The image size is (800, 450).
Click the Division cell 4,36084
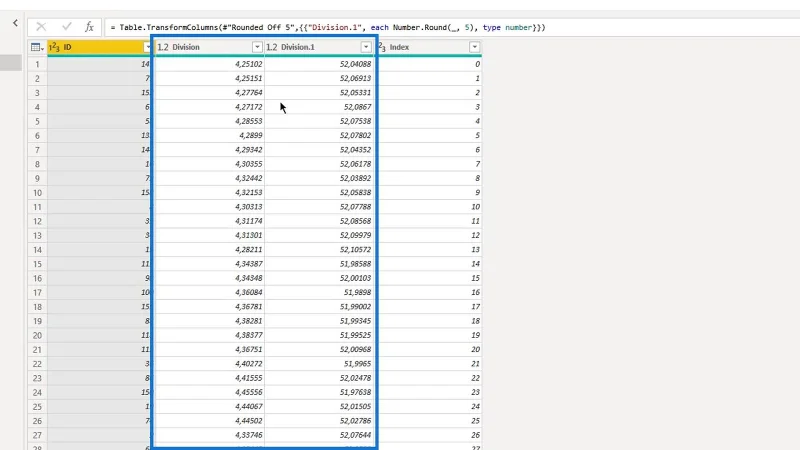[x=209, y=292]
